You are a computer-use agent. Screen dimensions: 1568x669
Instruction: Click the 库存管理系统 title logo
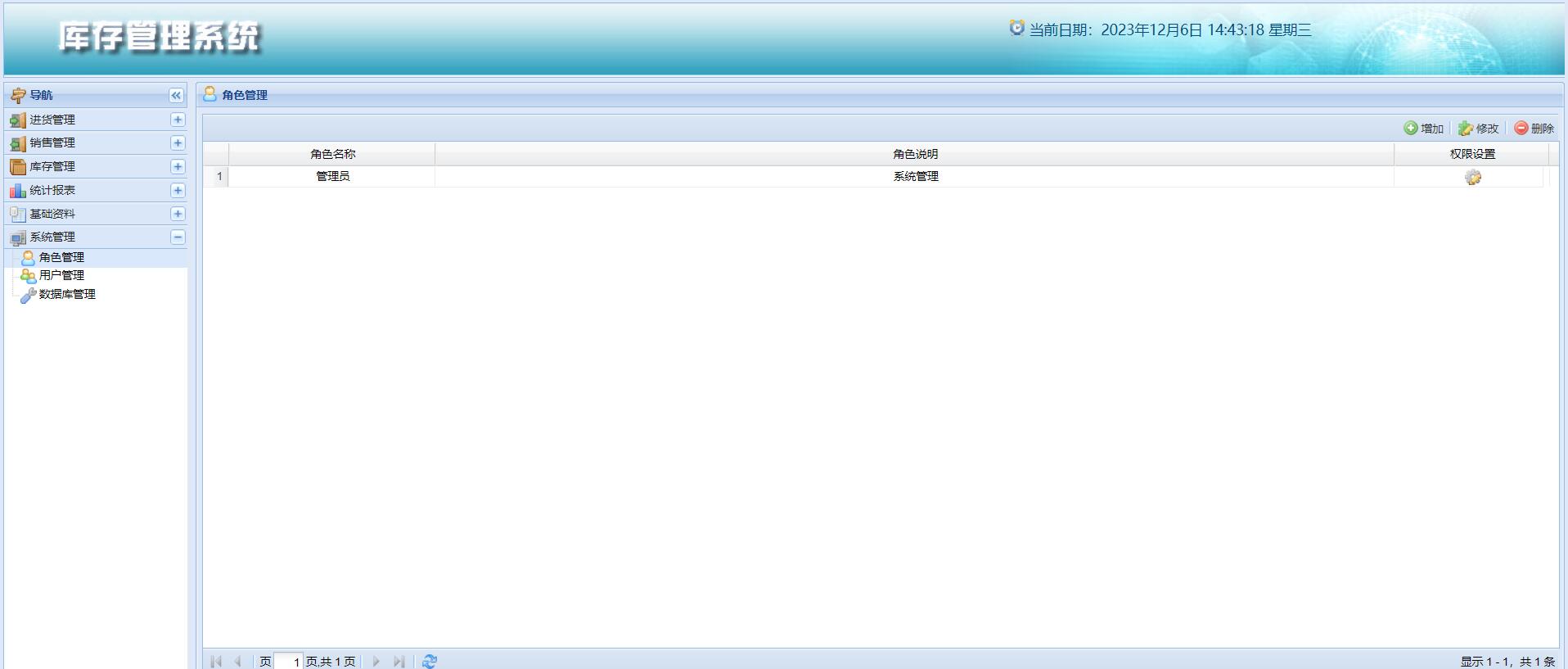click(x=159, y=37)
